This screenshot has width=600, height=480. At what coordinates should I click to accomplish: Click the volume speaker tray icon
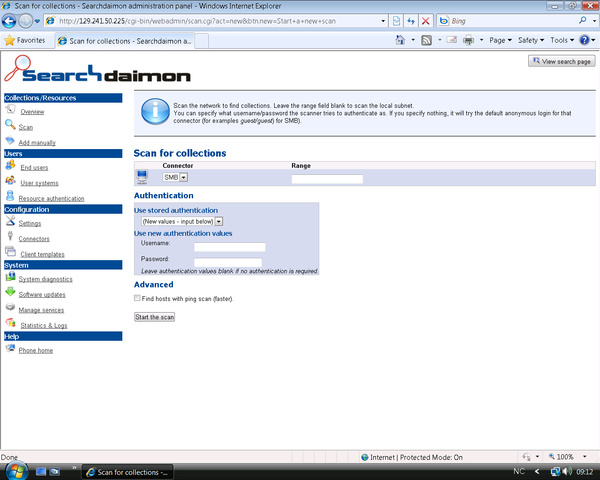coord(567,472)
